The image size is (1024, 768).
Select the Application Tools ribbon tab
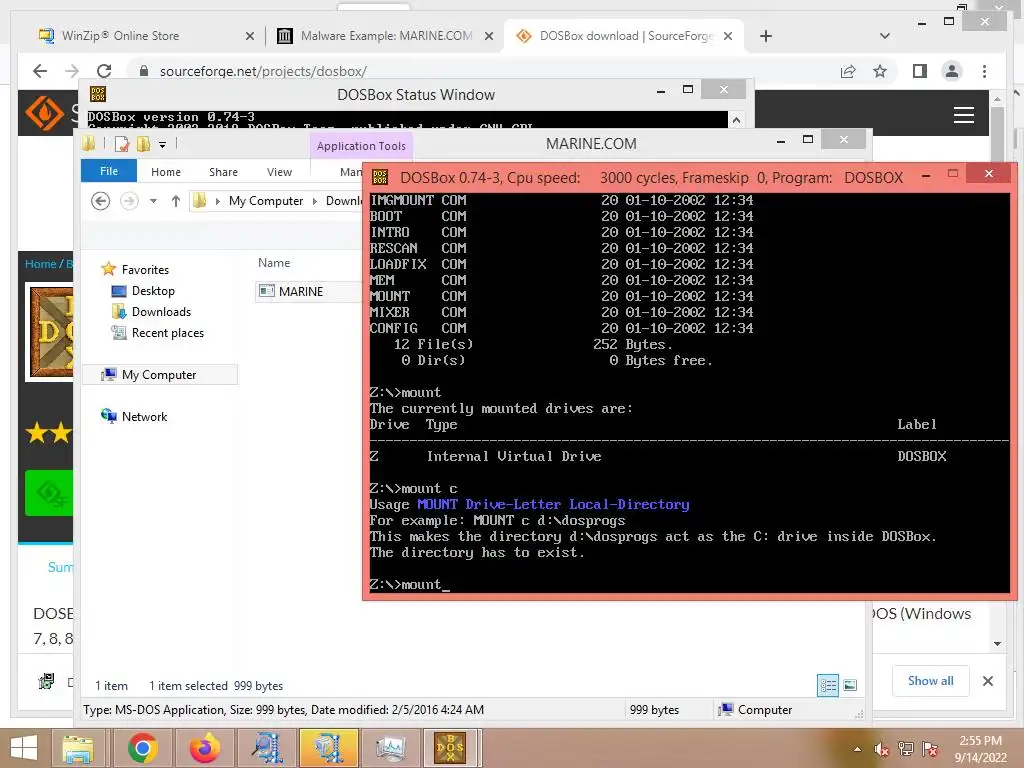(x=361, y=146)
